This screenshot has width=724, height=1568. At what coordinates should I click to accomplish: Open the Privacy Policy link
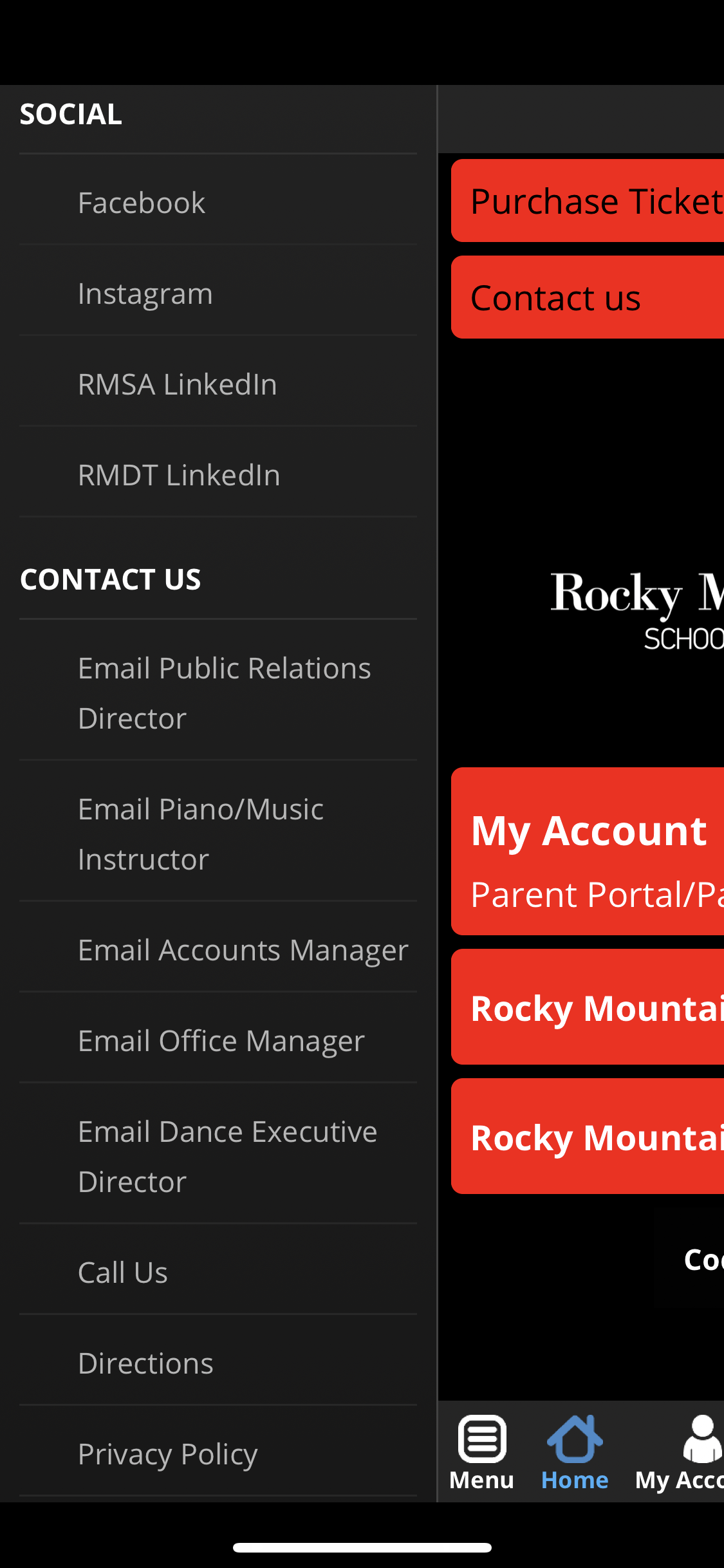pos(218,1454)
